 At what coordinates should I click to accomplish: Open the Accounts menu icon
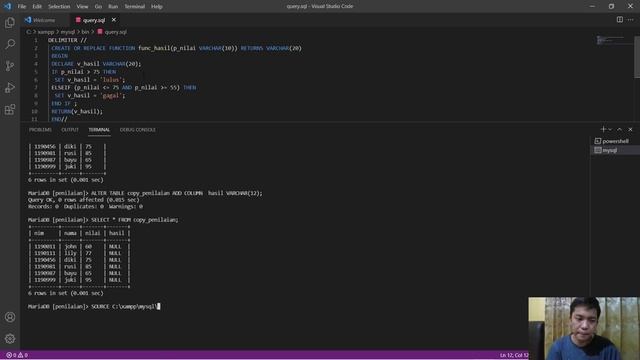pyautogui.click(x=10, y=317)
